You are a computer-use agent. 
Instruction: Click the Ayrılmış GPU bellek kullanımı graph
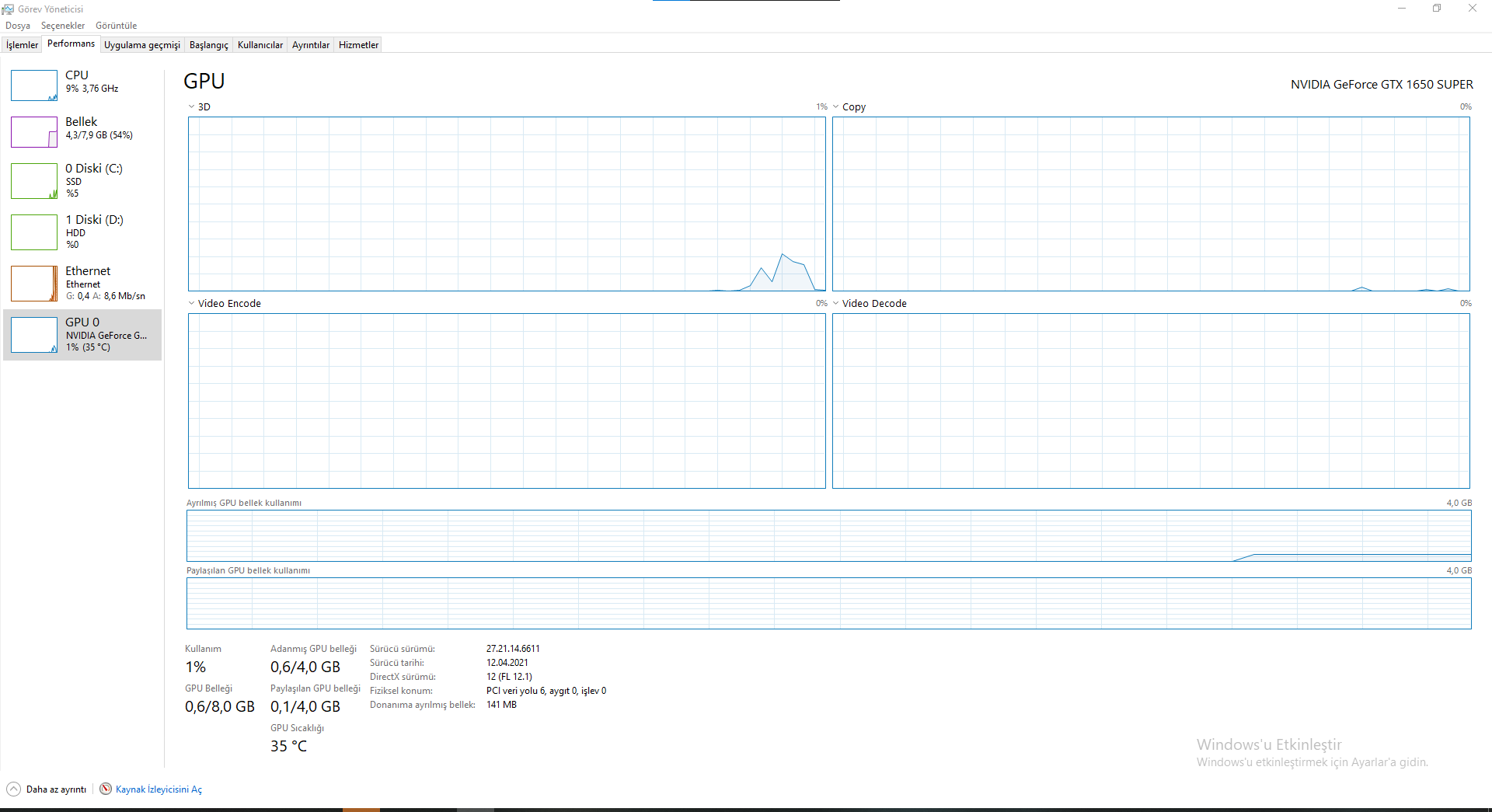829,536
